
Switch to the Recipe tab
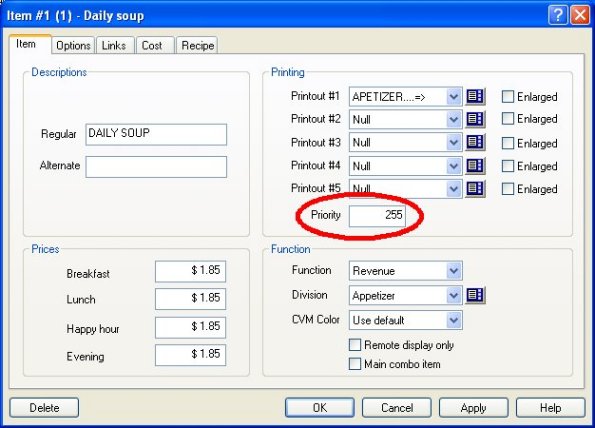point(197,46)
